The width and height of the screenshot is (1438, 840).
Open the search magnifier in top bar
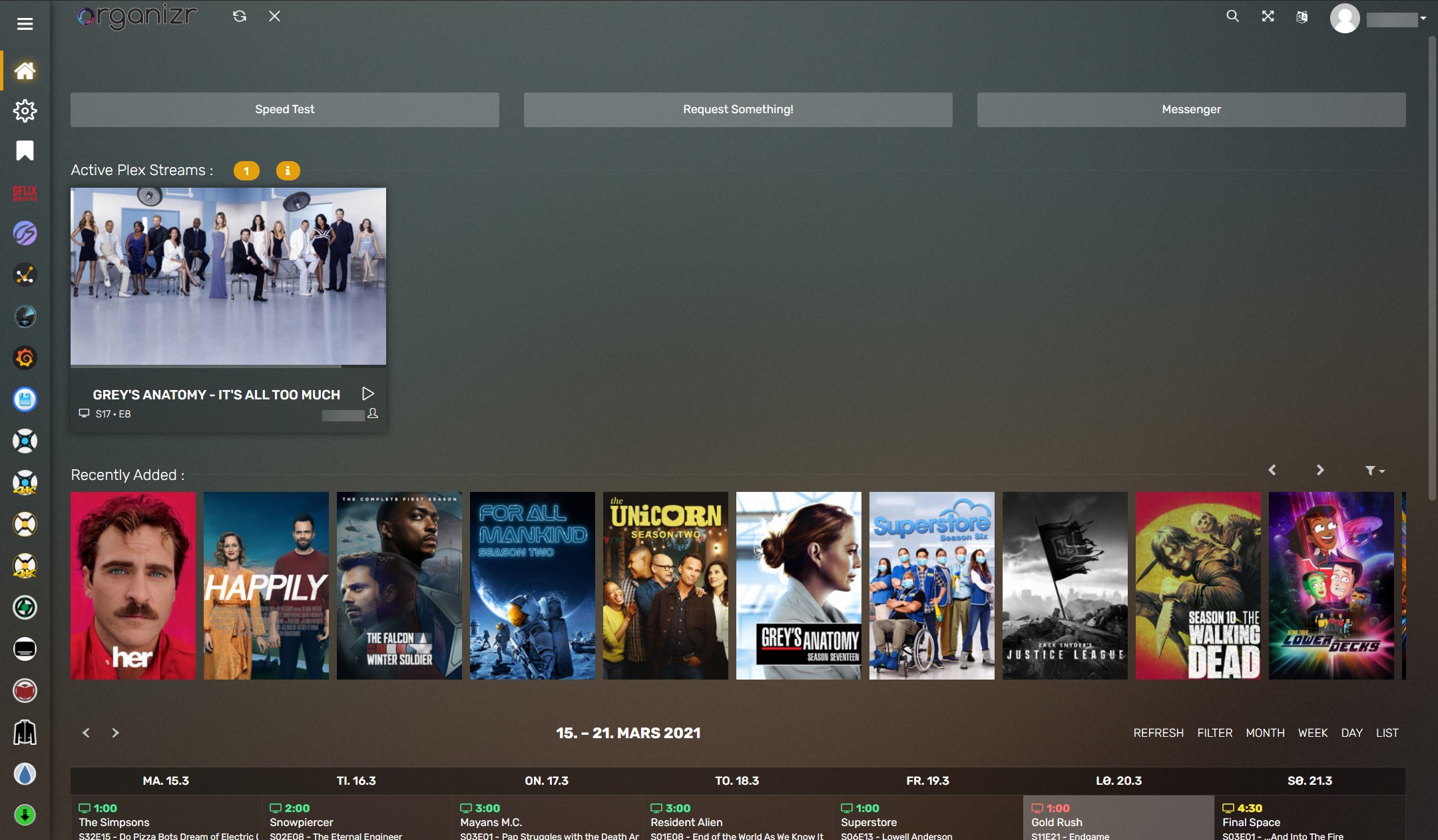(x=1232, y=16)
